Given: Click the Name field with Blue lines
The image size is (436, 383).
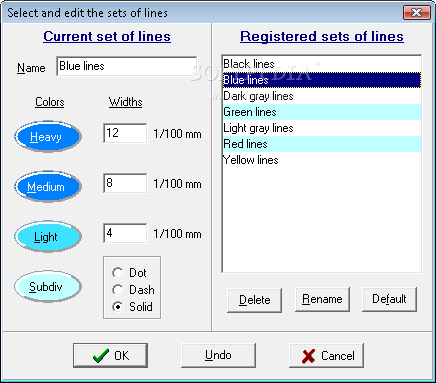Looking at the screenshot, I should (127, 66).
